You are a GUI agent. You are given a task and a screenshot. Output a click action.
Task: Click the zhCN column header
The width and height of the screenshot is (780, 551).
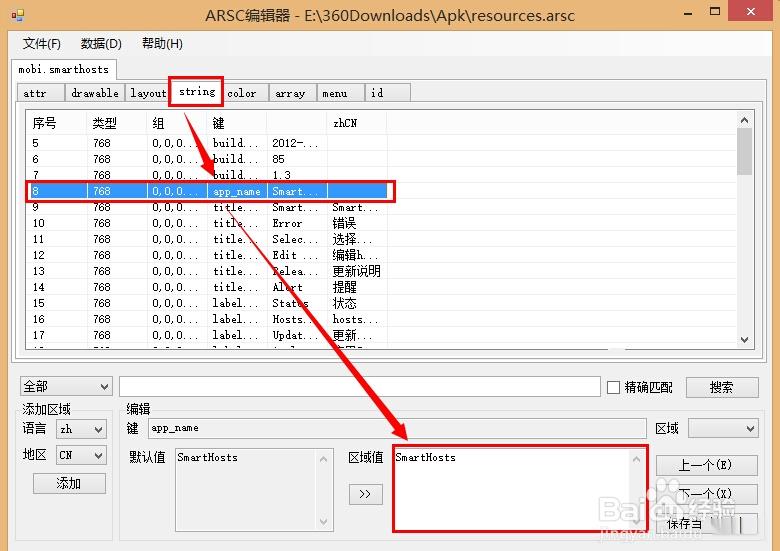357,123
